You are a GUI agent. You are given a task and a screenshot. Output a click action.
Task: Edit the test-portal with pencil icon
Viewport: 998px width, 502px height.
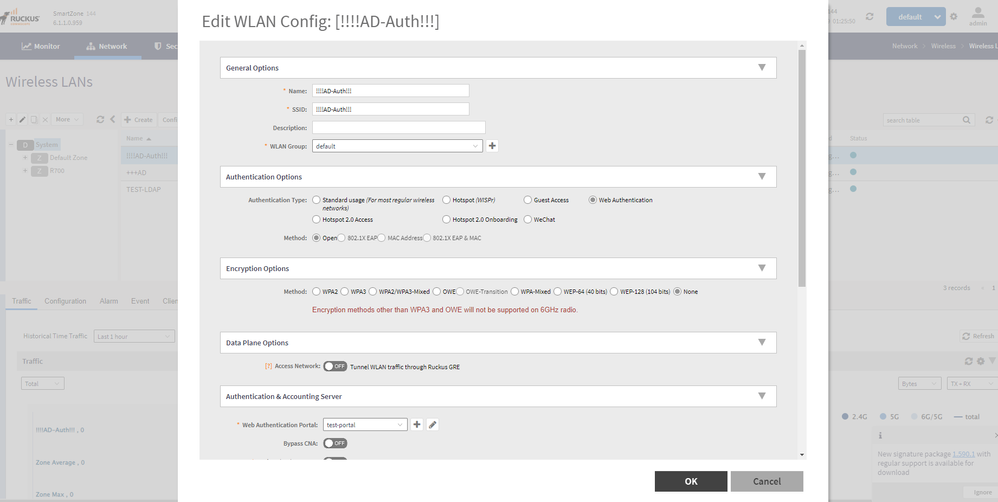pyautogui.click(x=432, y=425)
